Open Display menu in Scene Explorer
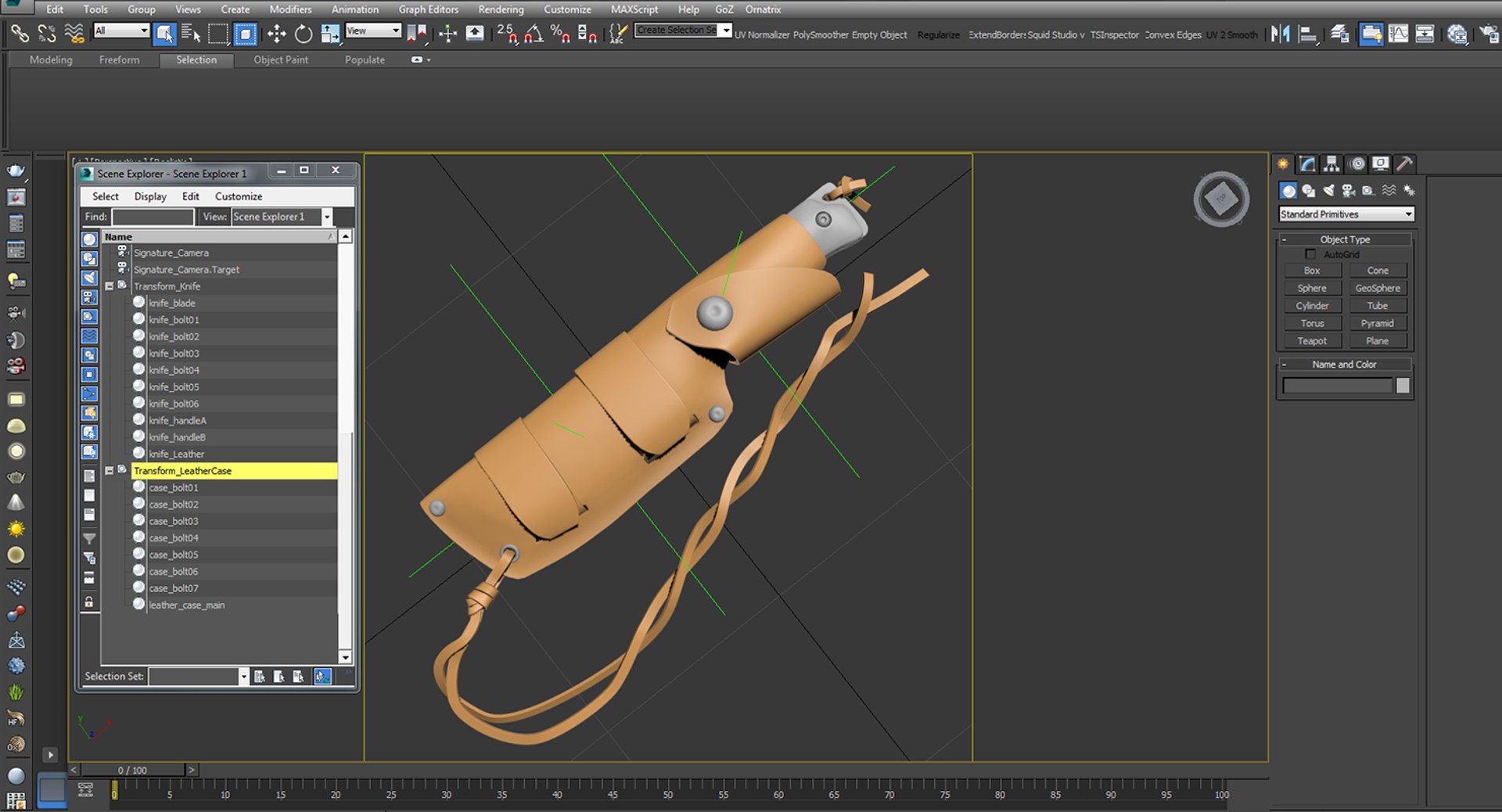The width and height of the screenshot is (1502, 812). click(x=150, y=196)
